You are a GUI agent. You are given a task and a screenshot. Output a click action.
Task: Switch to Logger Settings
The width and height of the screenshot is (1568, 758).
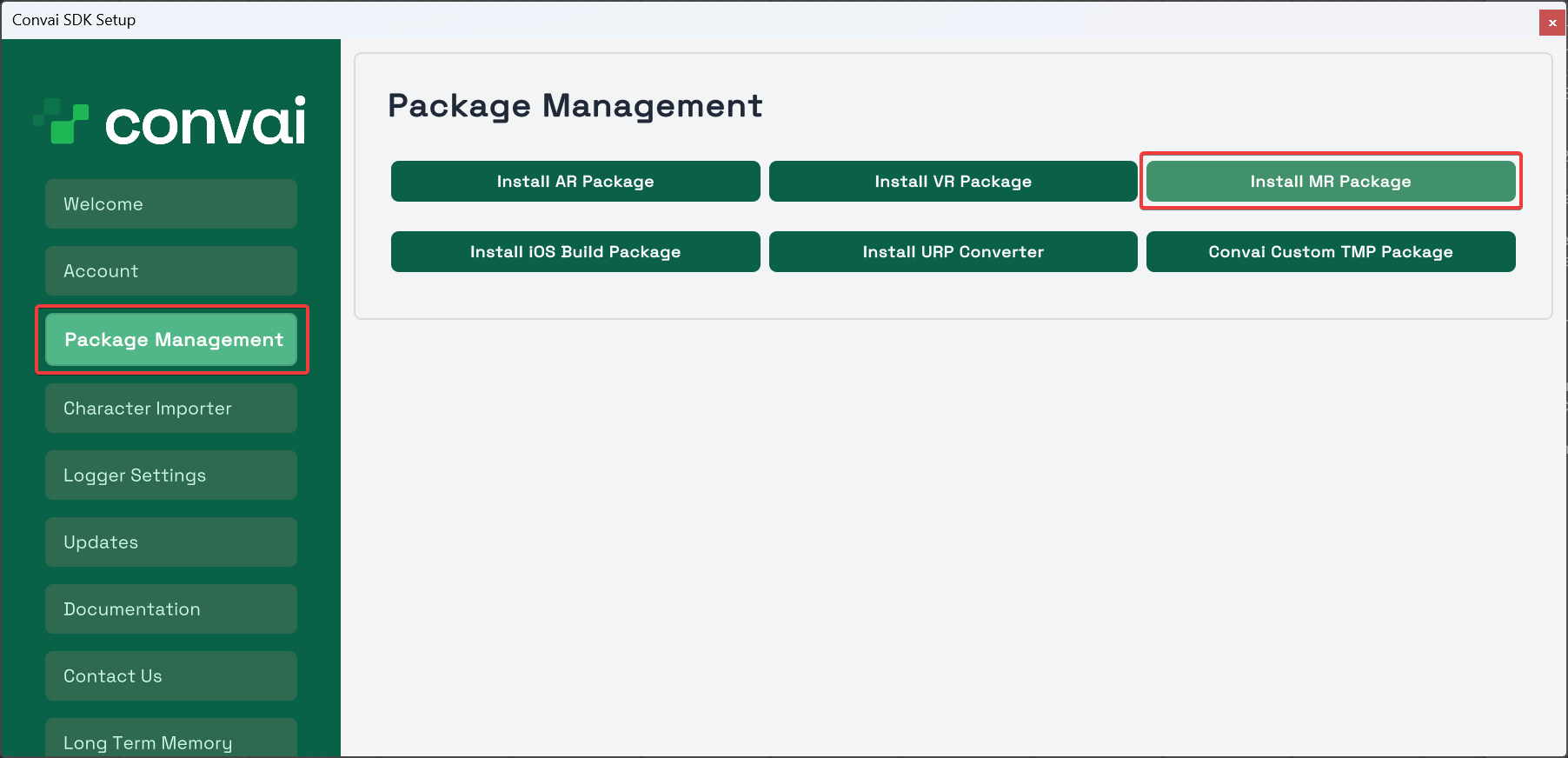click(x=171, y=475)
